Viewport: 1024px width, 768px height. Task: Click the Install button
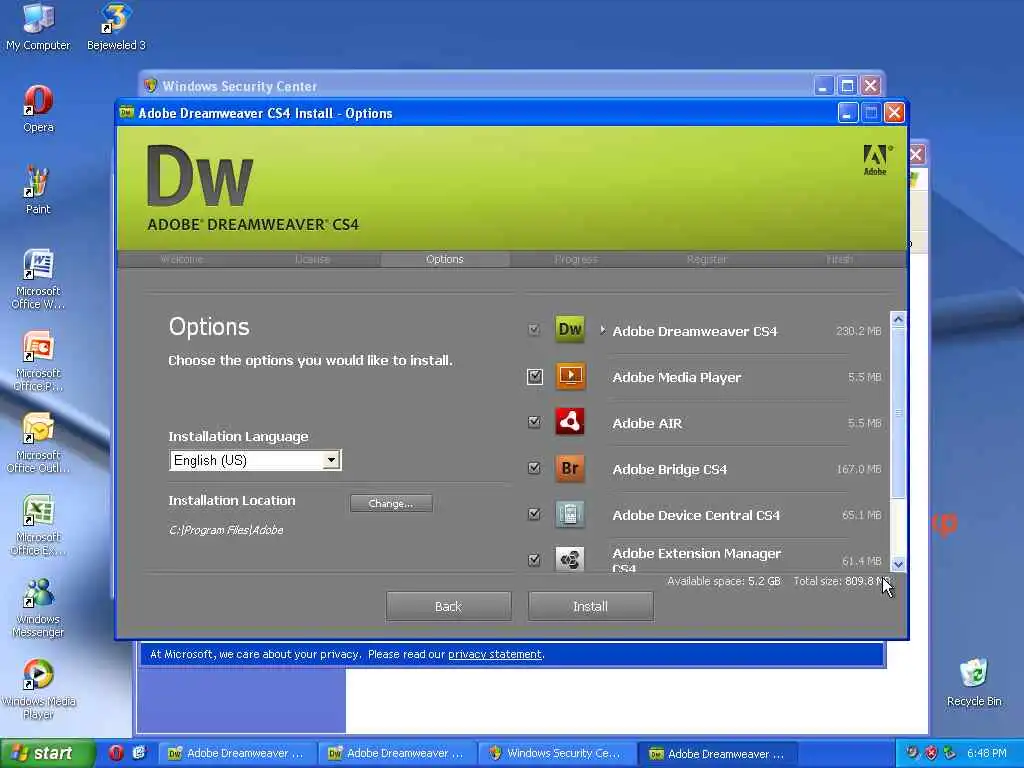point(590,606)
